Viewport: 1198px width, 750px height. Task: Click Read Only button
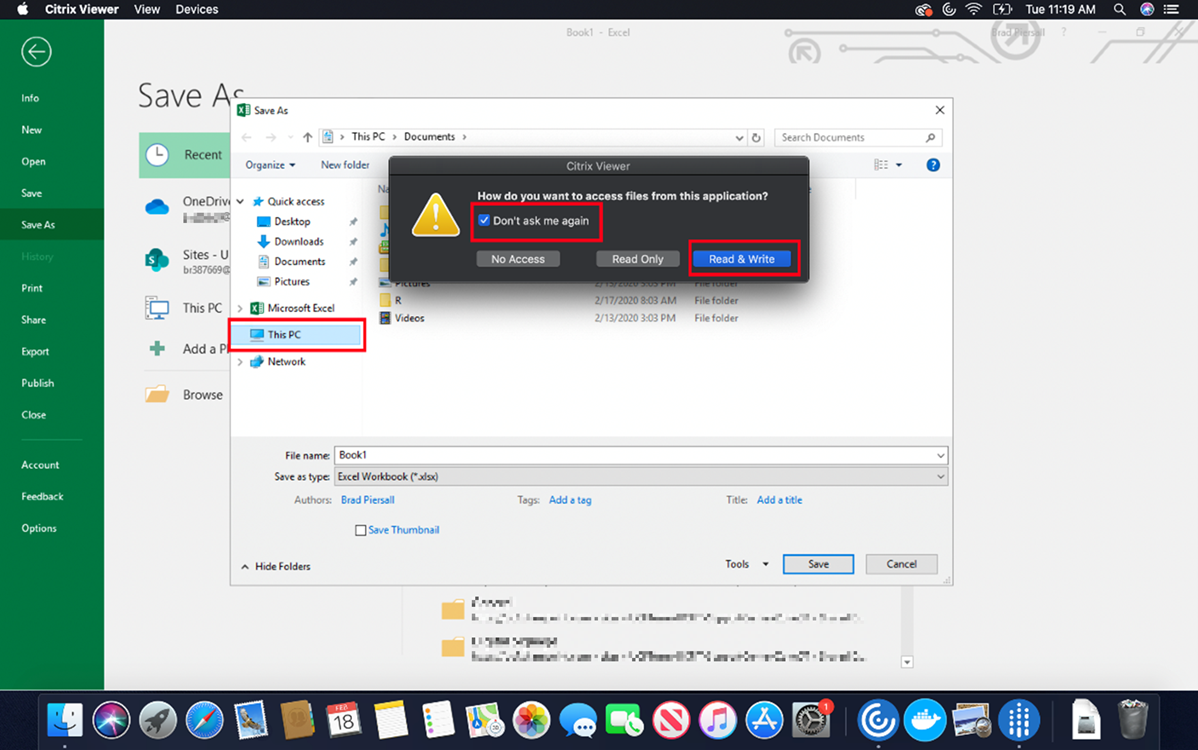coord(637,259)
